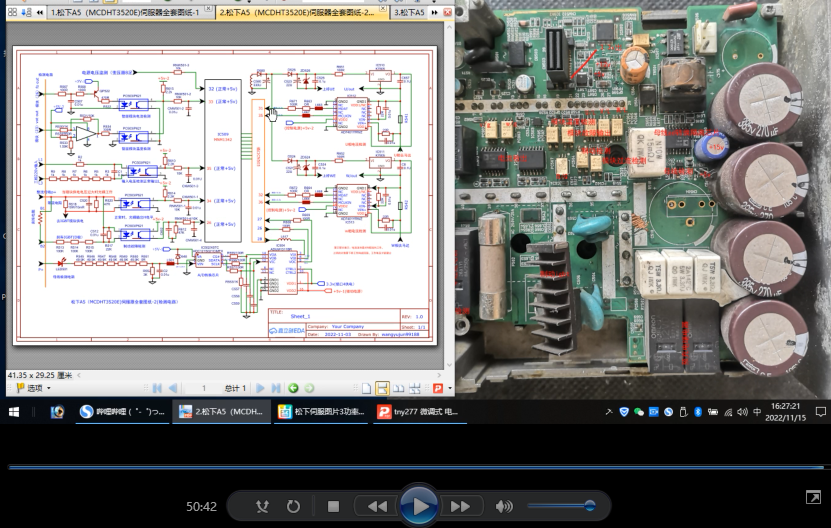The image size is (831, 528).
Task: Jump to last page of the PDF
Action: 276,388
